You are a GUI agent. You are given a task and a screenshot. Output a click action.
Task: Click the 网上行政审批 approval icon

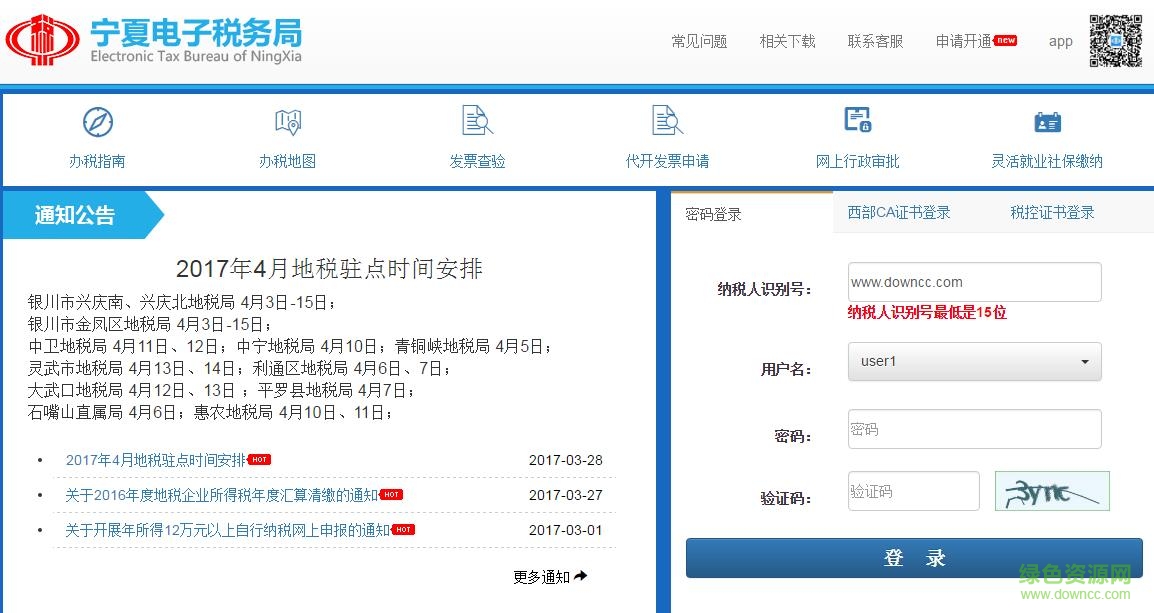pyautogui.click(x=857, y=121)
